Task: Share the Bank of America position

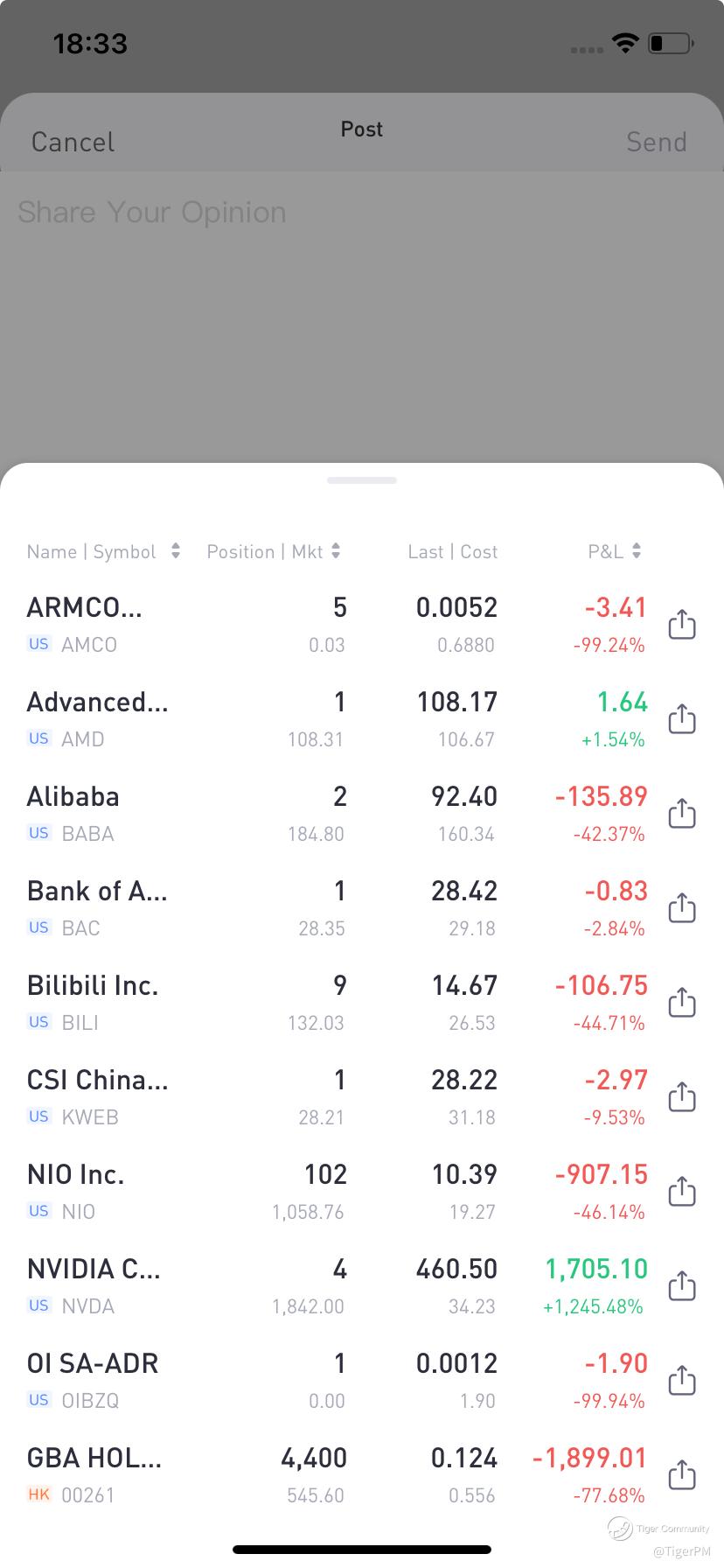Action: click(682, 908)
